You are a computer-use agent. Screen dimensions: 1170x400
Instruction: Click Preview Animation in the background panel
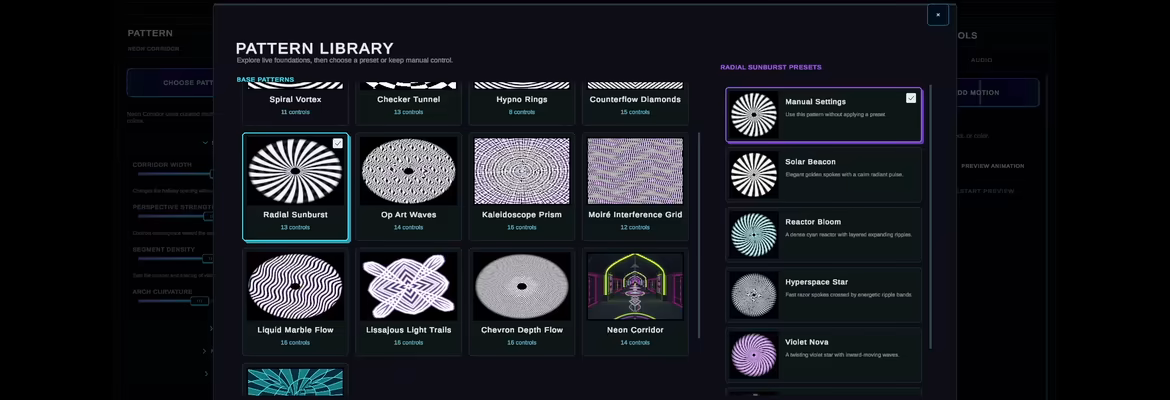(992, 166)
